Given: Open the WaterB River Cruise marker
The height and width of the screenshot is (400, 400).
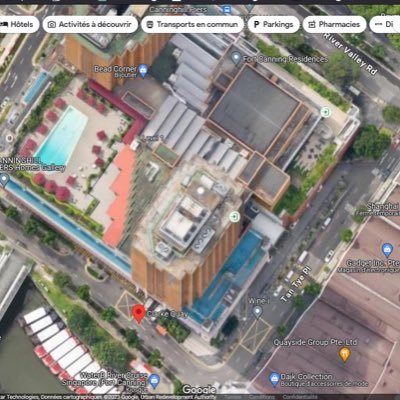Looking at the screenshot, I should [154, 381].
